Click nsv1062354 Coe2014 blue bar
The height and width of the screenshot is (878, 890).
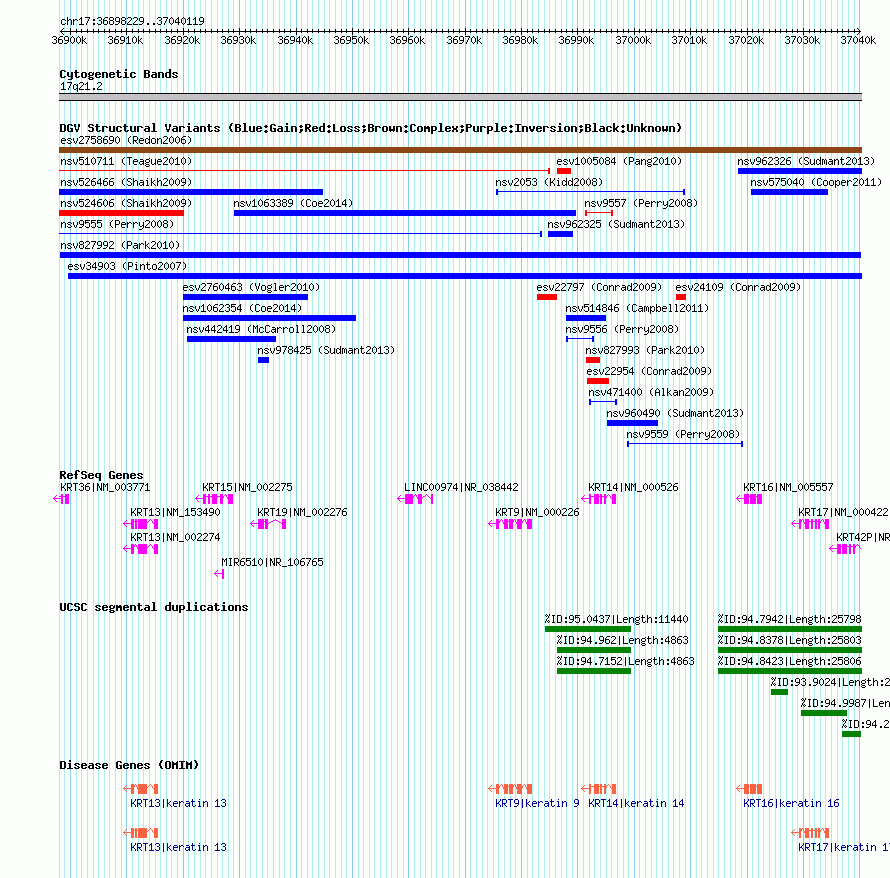point(269,318)
